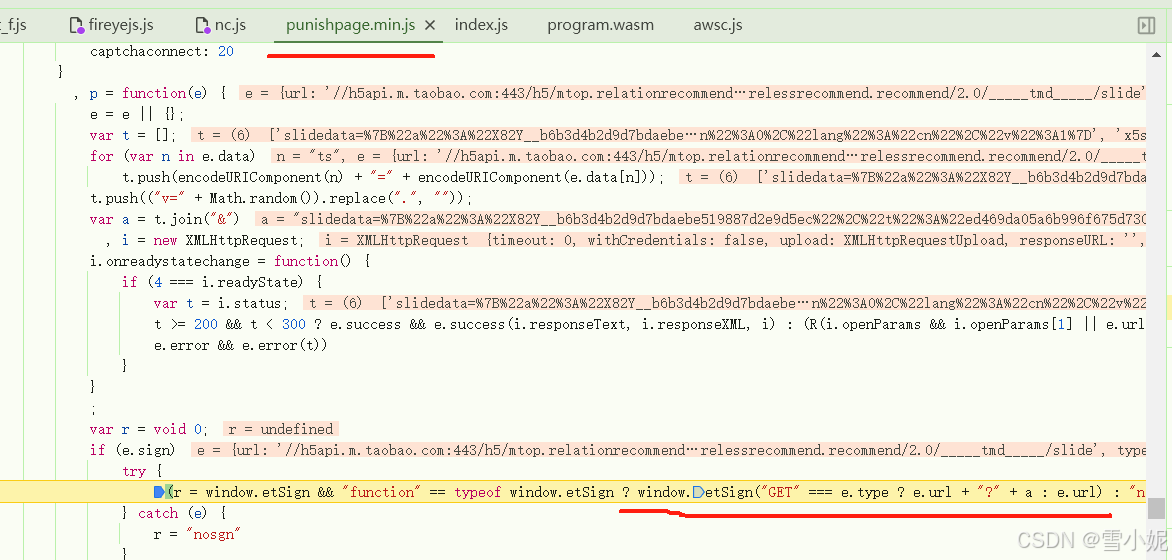Click the breakpoint marker before (r = window.etSign
The height and width of the screenshot is (560, 1172).
coord(158,492)
